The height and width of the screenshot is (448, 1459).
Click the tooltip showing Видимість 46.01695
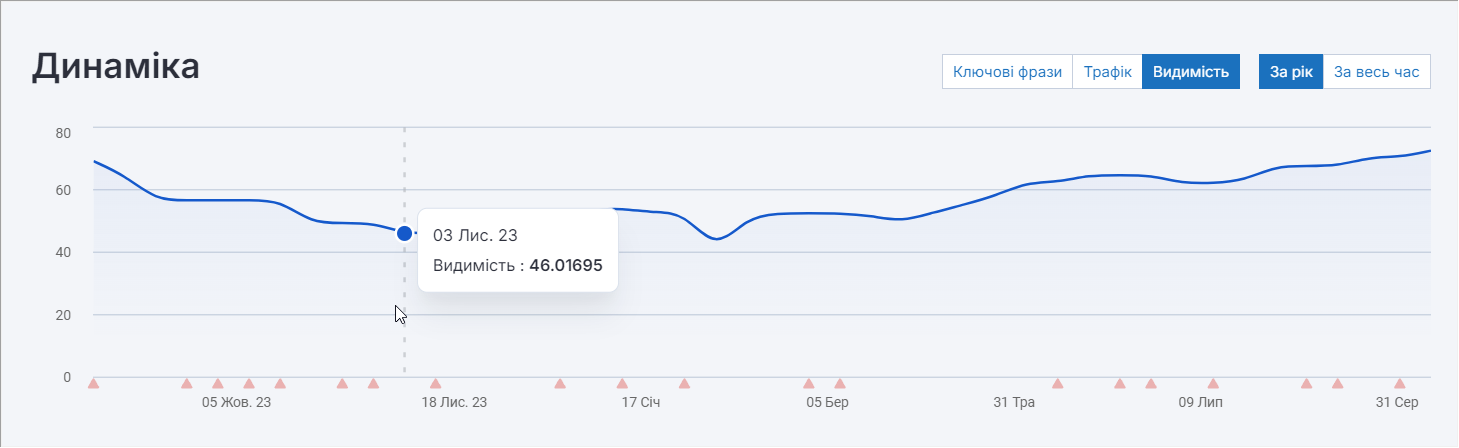click(517, 250)
